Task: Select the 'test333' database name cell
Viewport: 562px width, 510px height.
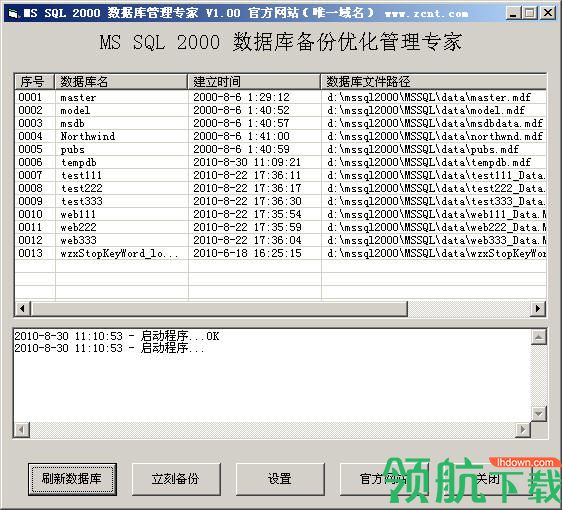Action: (x=82, y=201)
